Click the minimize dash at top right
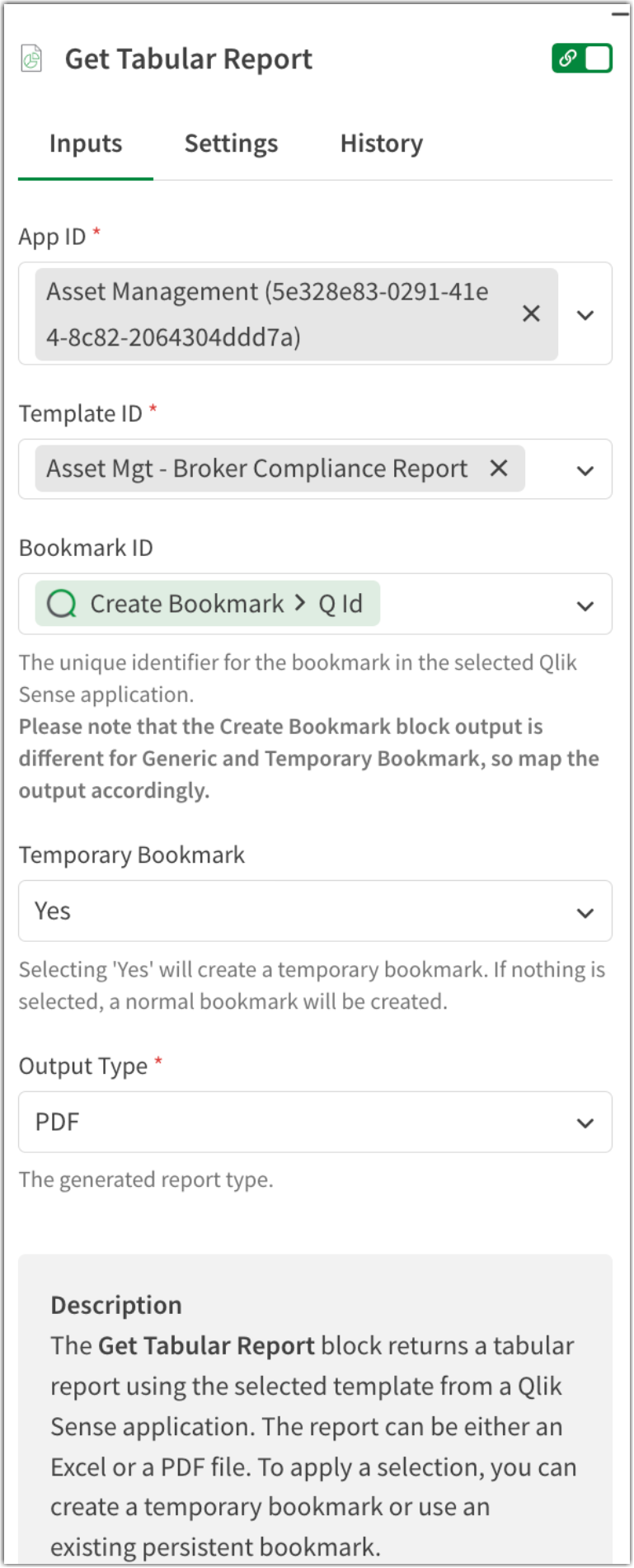This screenshot has height=1568, width=634. point(620,13)
